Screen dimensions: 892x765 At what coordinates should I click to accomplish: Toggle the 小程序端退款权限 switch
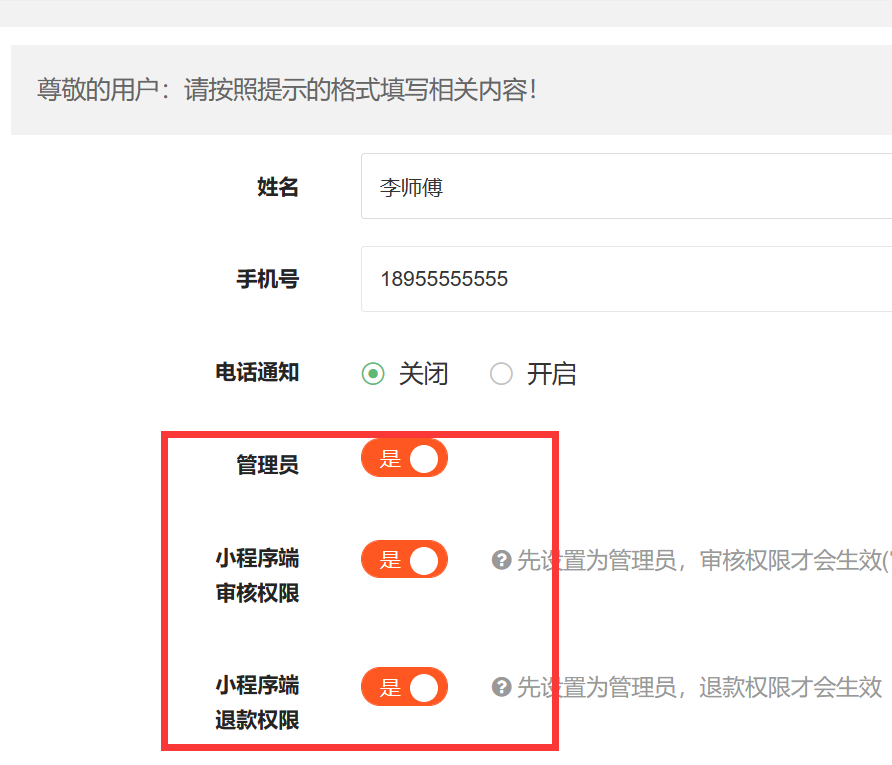[x=404, y=687]
